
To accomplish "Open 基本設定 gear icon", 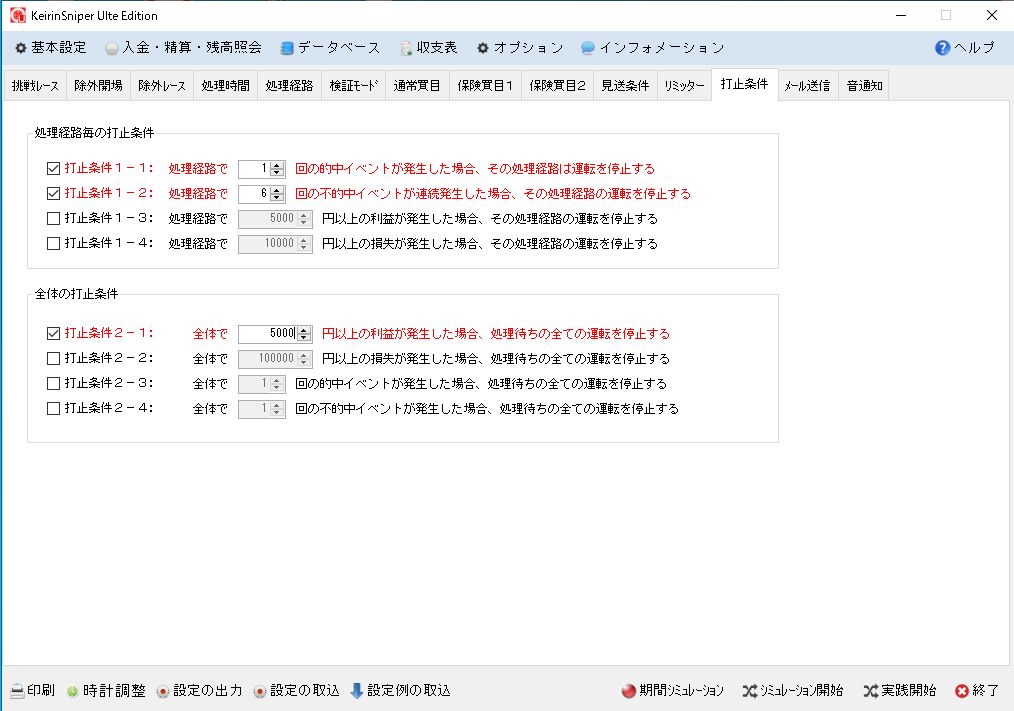I will (21, 48).
